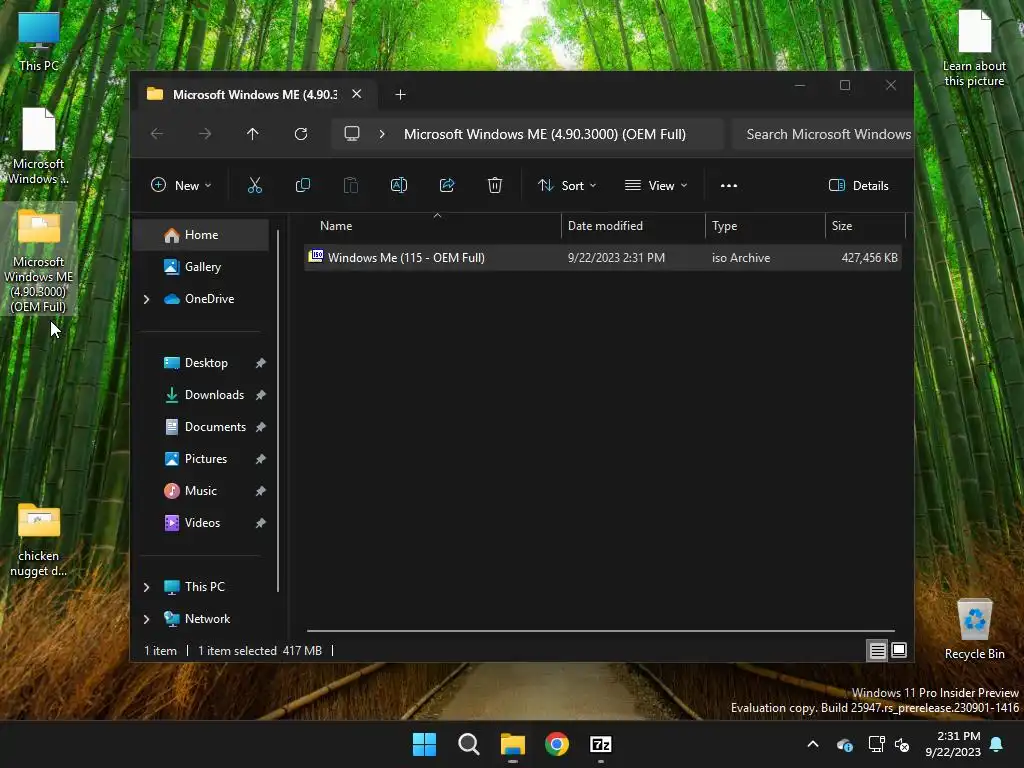Open pinned Desktop folder
Image resolution: width=1024 pixels, height=768 pixels.
point(205,363)
